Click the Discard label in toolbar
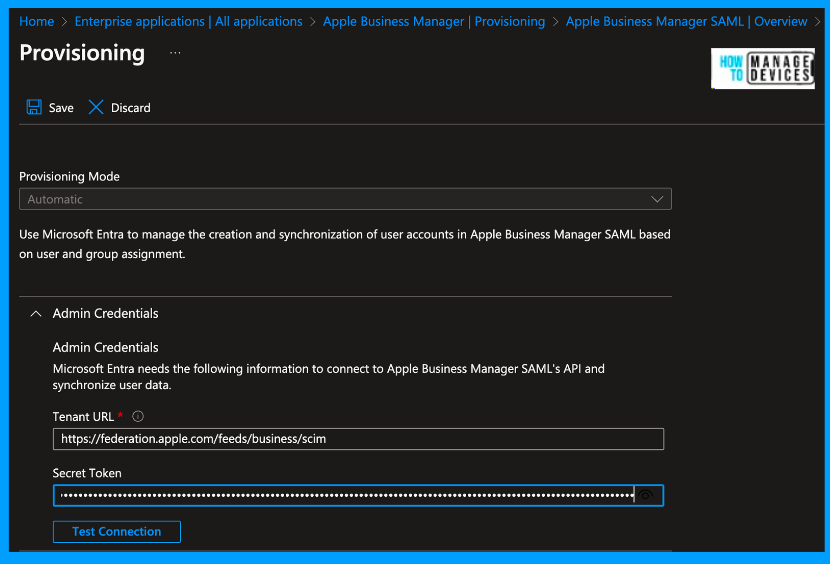 coord(131,108)
